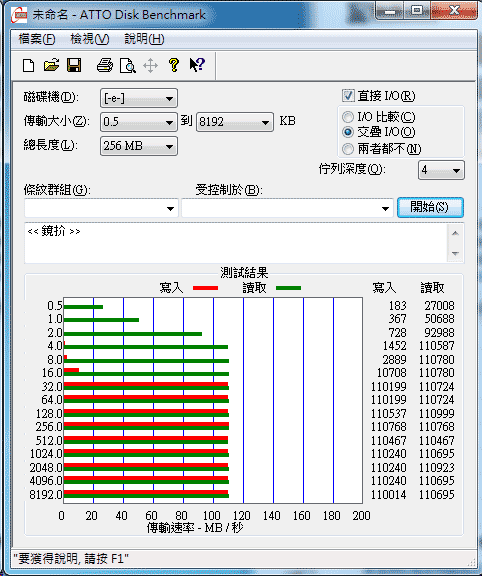Open transfer size maximum 8192 dropdown
This screenshot has height=576, width=482.
click(235, 122)
